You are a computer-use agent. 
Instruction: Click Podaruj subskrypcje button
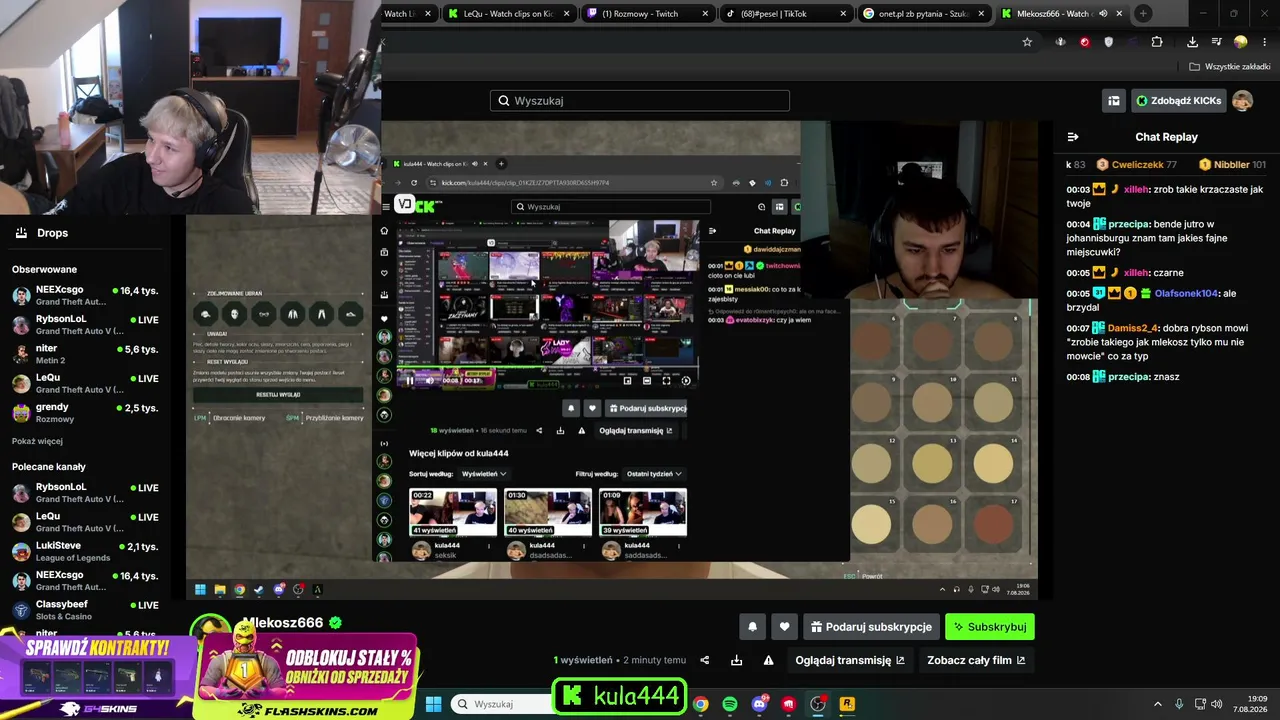(871, 627)
